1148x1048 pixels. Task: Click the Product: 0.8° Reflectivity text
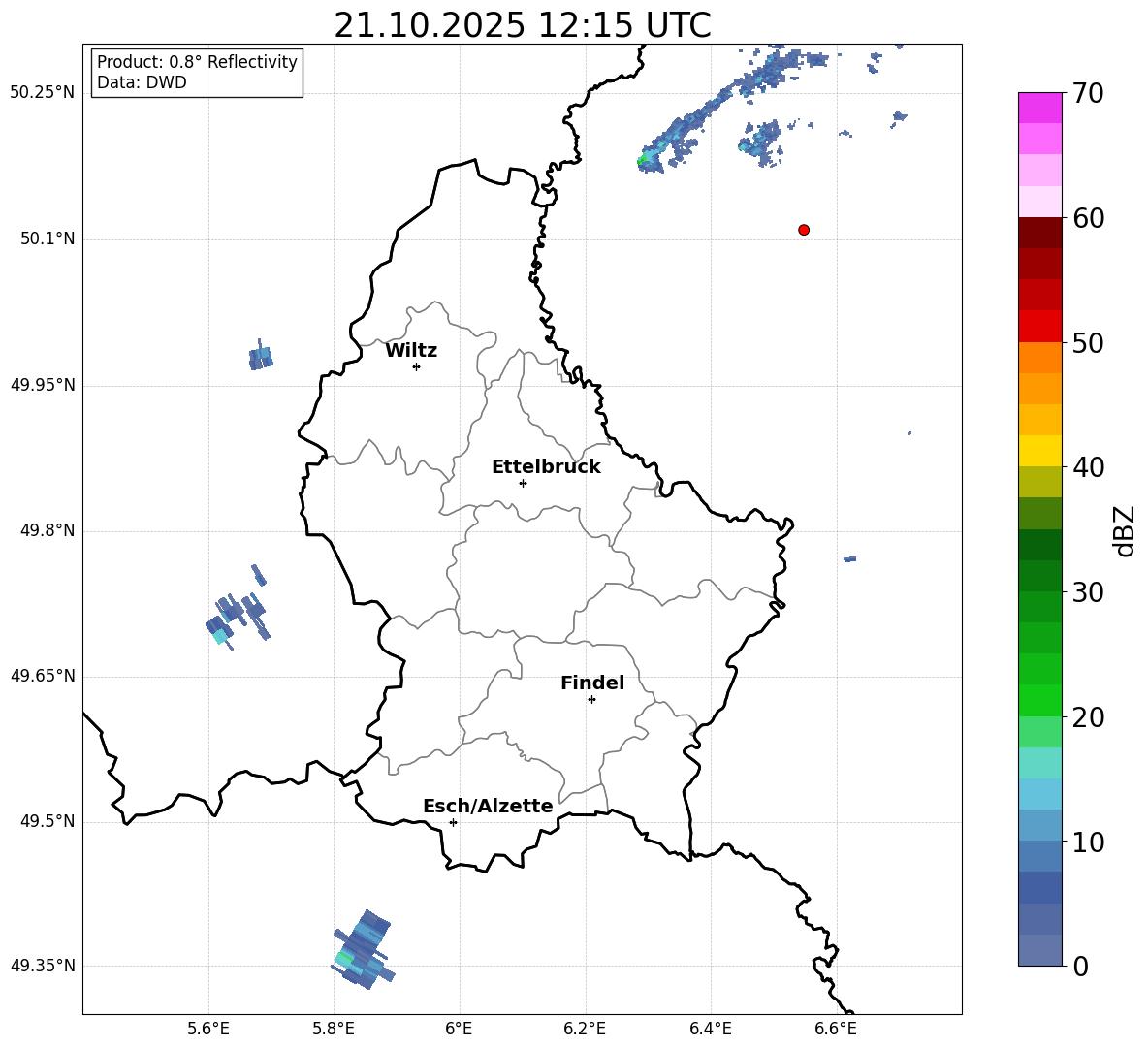(x=197, y=62)
